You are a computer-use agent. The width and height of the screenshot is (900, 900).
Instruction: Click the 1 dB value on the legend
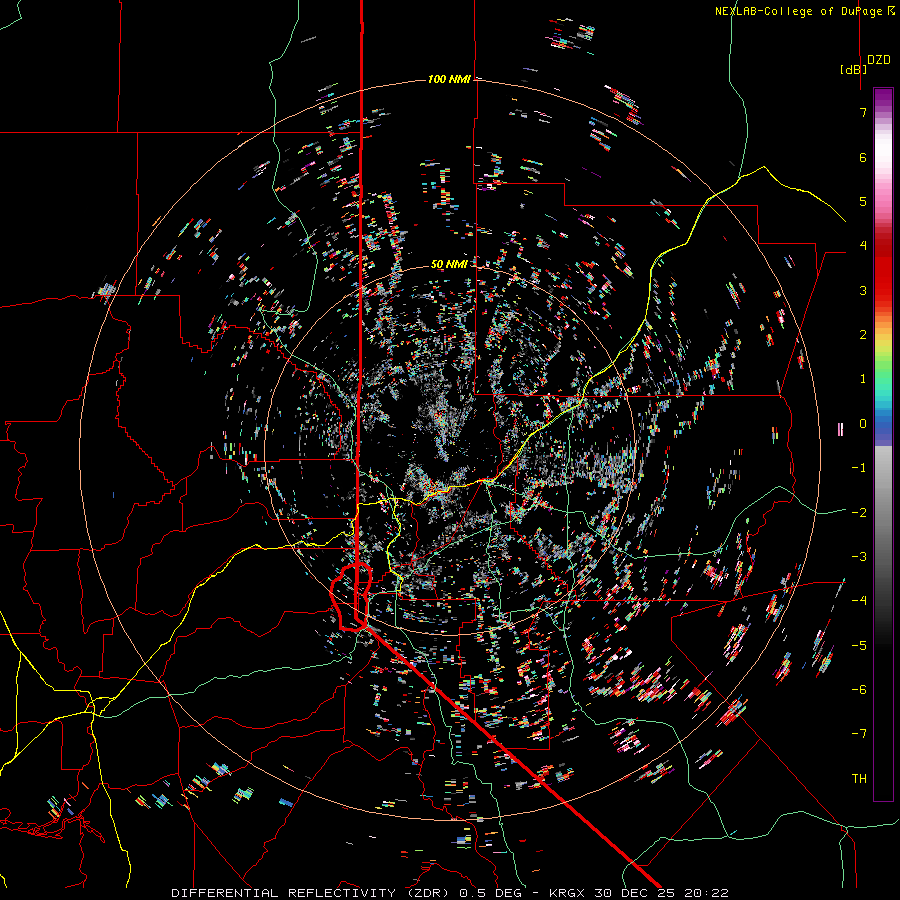click(863, 379)
